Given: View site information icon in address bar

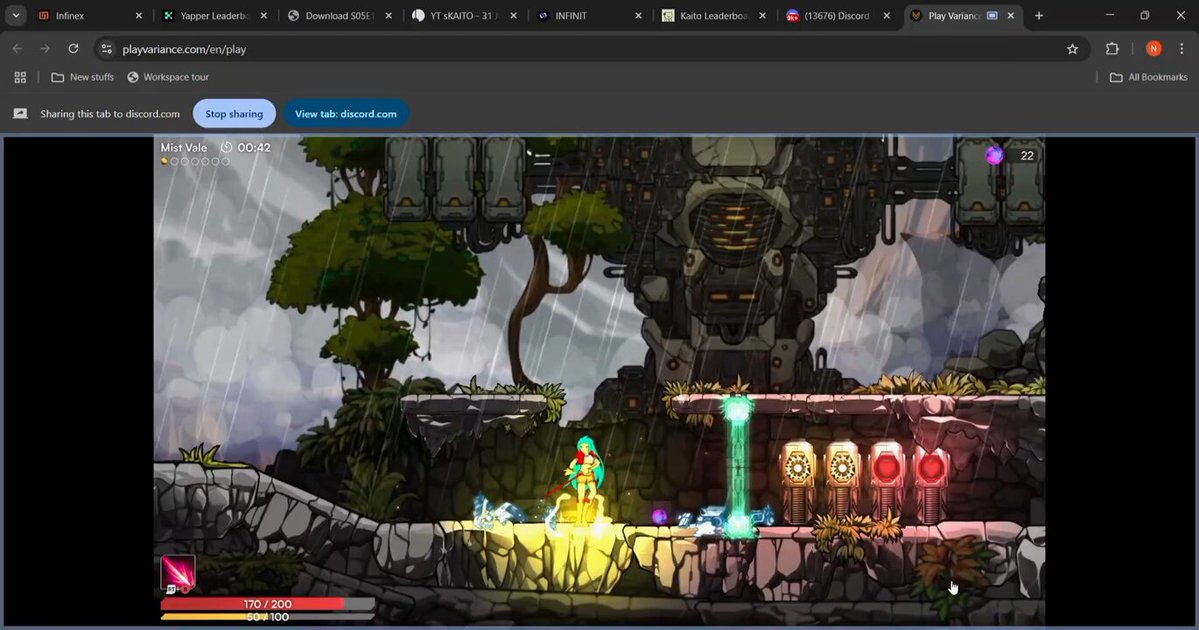Looking at the screenshot, I should coord(107,49).
